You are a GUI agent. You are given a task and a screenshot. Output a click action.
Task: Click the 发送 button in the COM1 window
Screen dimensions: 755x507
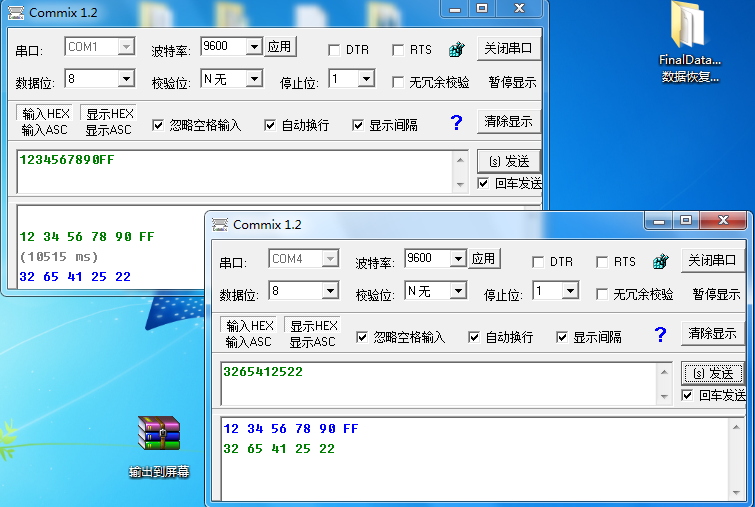click(508, 161)
